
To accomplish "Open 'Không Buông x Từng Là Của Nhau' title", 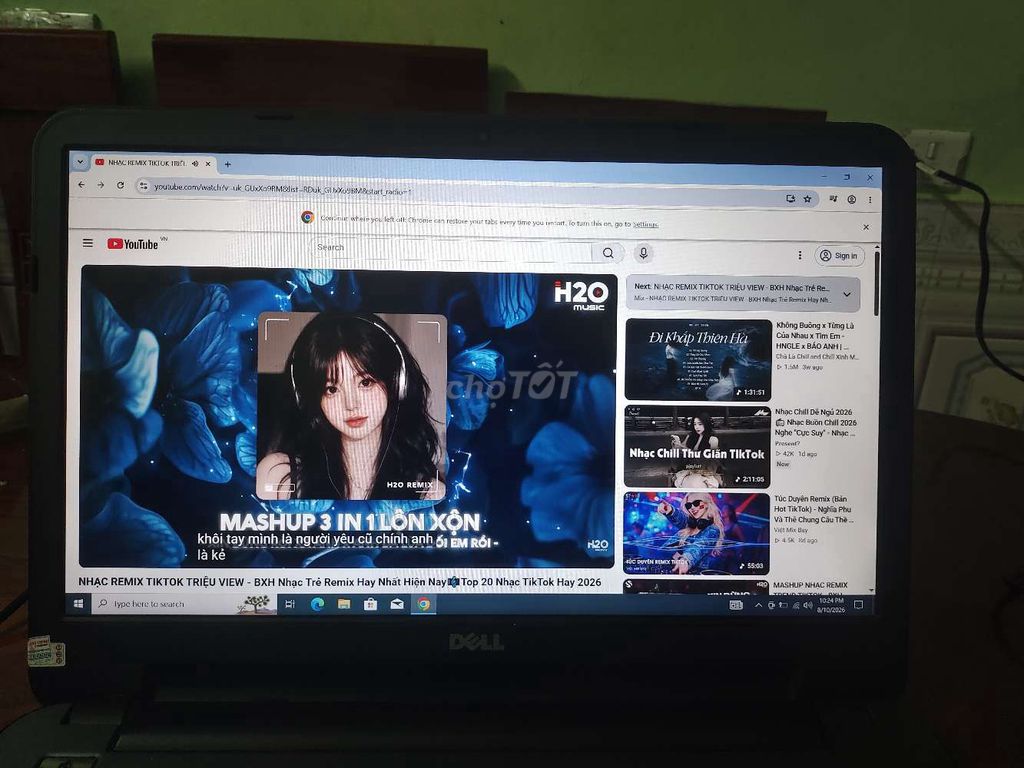I will point(815,336).
